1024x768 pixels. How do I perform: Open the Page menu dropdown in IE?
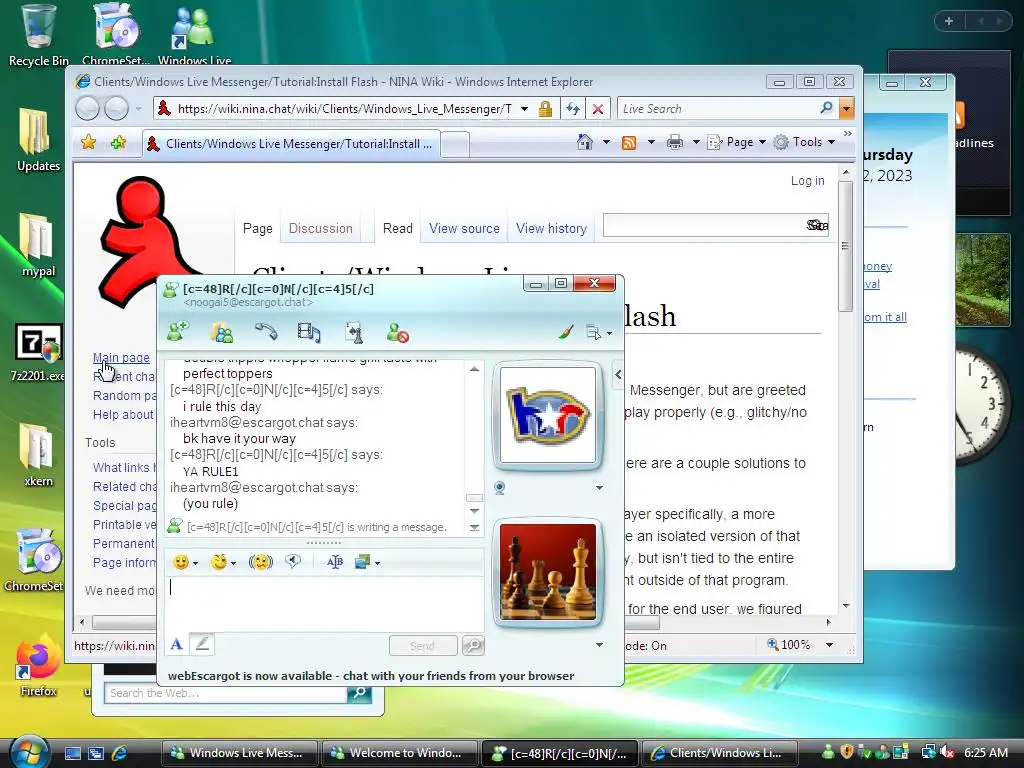[736, 142]
